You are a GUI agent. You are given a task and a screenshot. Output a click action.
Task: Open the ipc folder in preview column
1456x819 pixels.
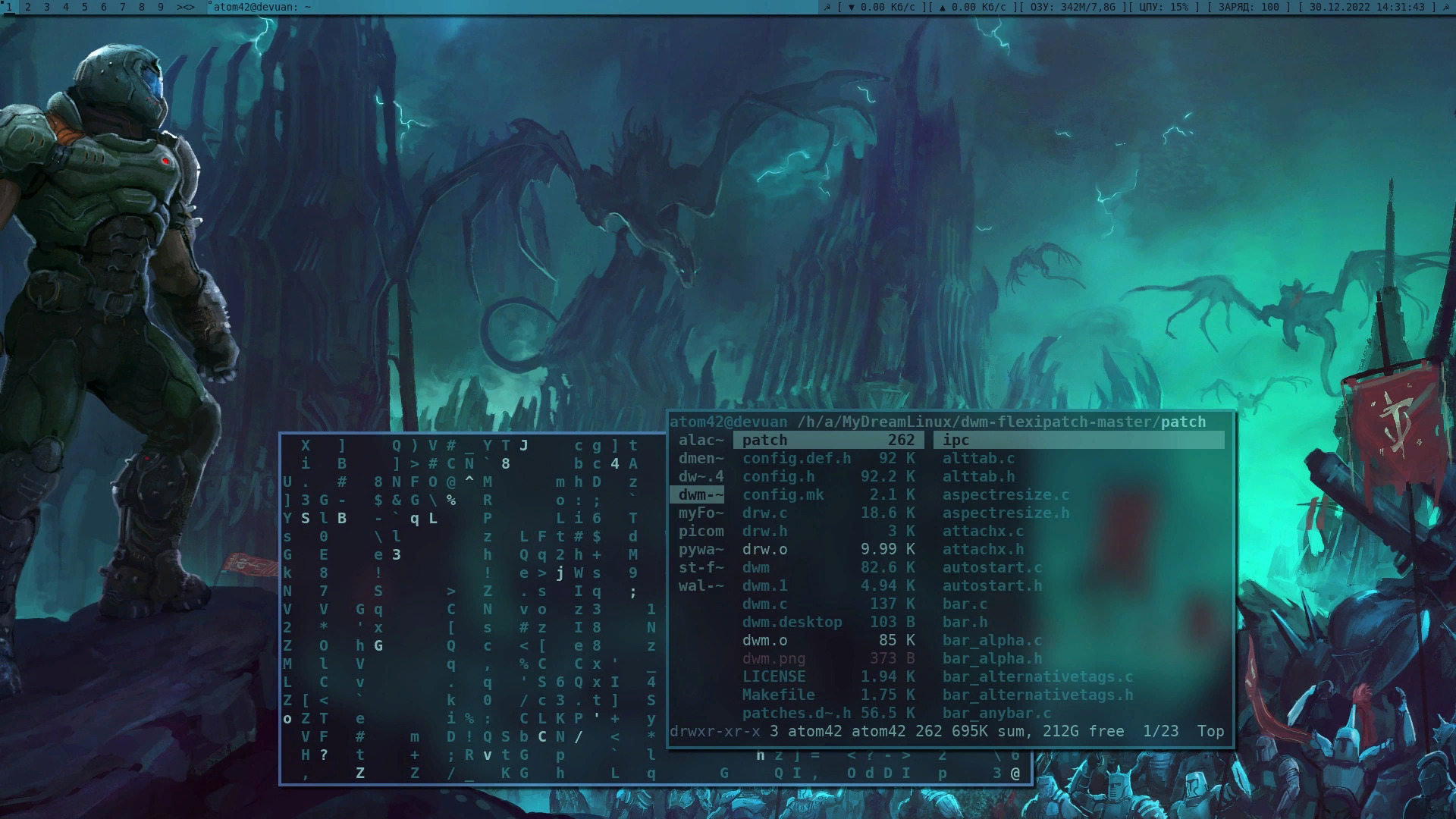[x=955, y=440]
